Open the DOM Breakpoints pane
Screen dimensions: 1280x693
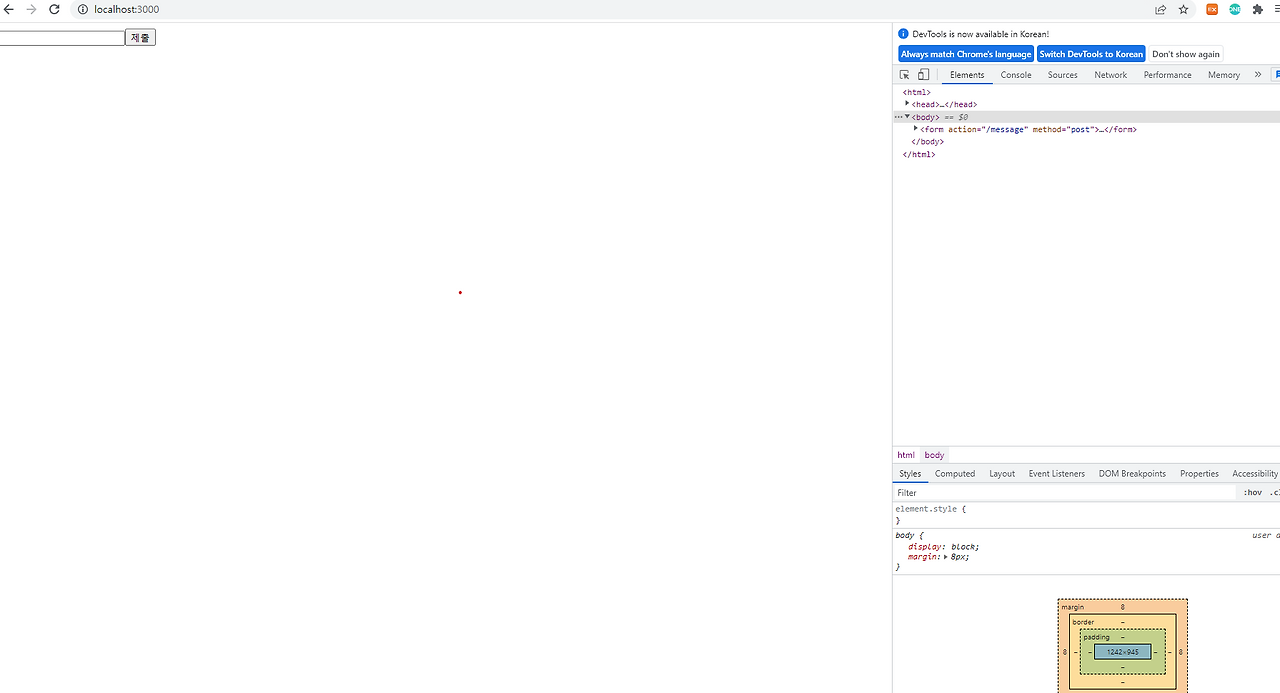coord(1132,474)
